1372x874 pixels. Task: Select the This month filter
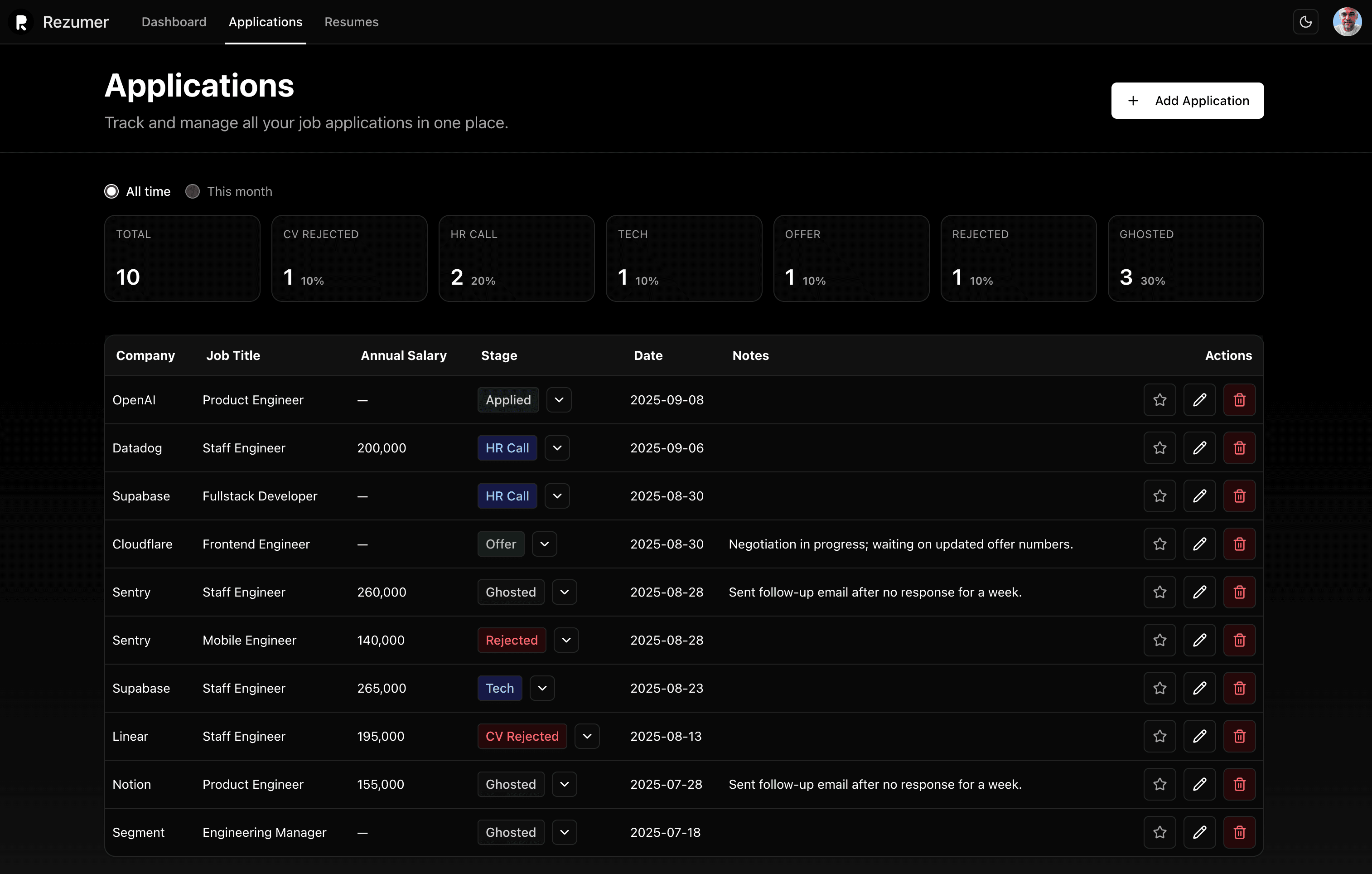click(x=192, y=191)
